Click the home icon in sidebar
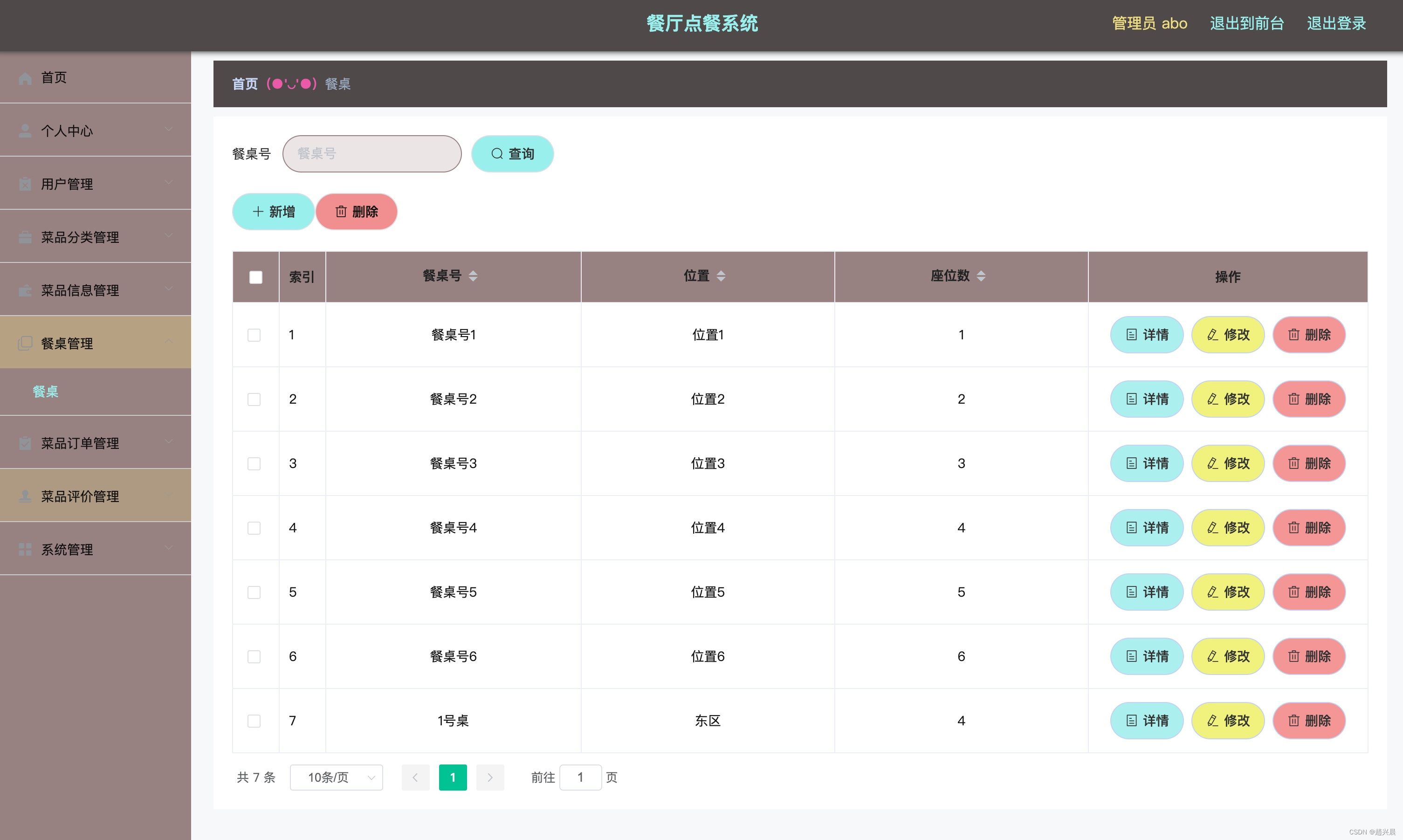 [25, 78]
